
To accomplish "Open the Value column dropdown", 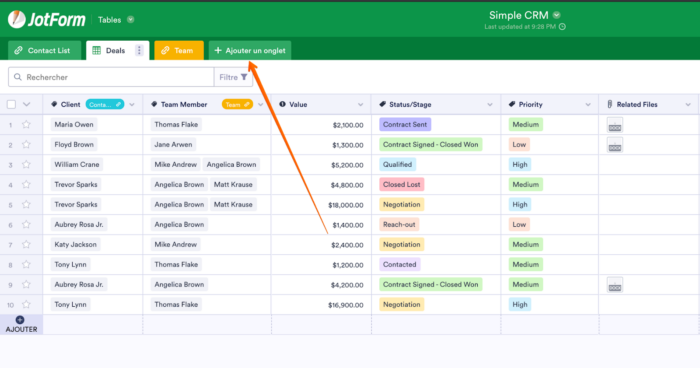I will [360, 105].
